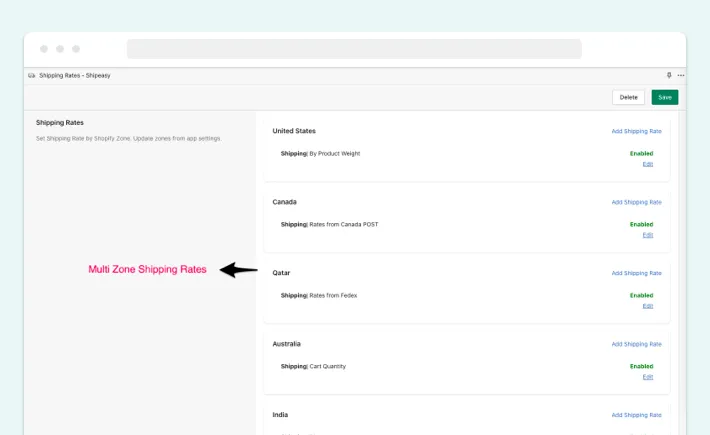Select the Qatar zone heading
Image resolution: width=710 pixels, height=435 pixels.
coord(281,273)
